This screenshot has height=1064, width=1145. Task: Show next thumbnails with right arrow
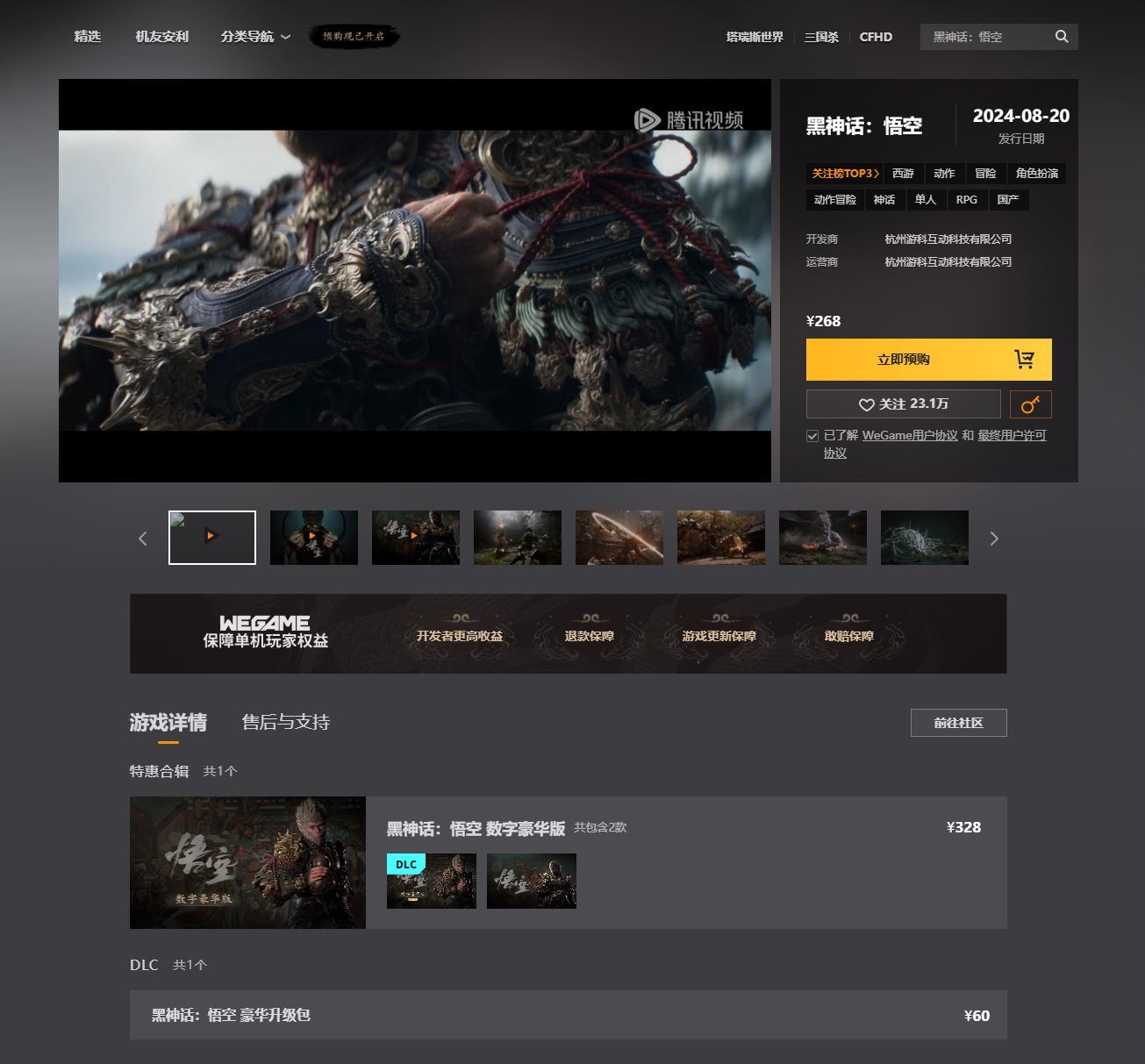coord(994,538)
